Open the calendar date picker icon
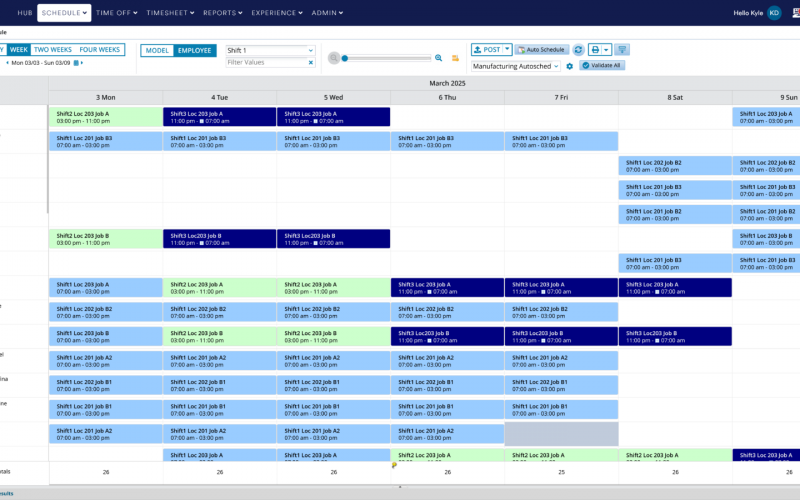 (76, 63)
